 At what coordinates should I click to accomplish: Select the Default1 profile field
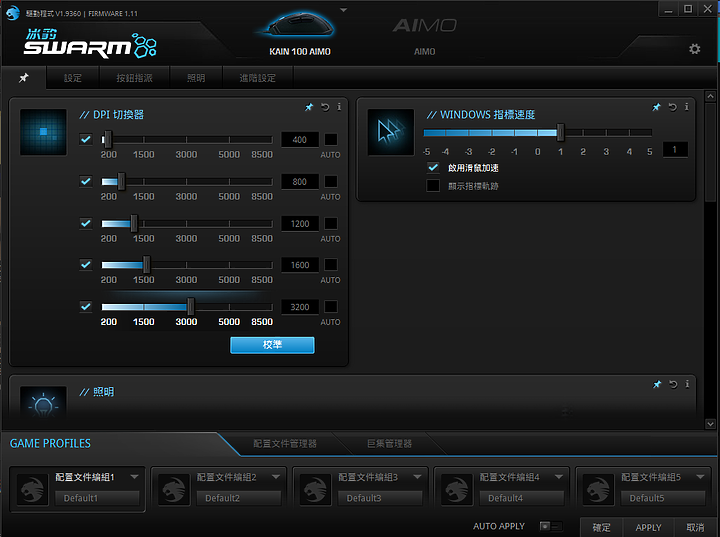97,498
